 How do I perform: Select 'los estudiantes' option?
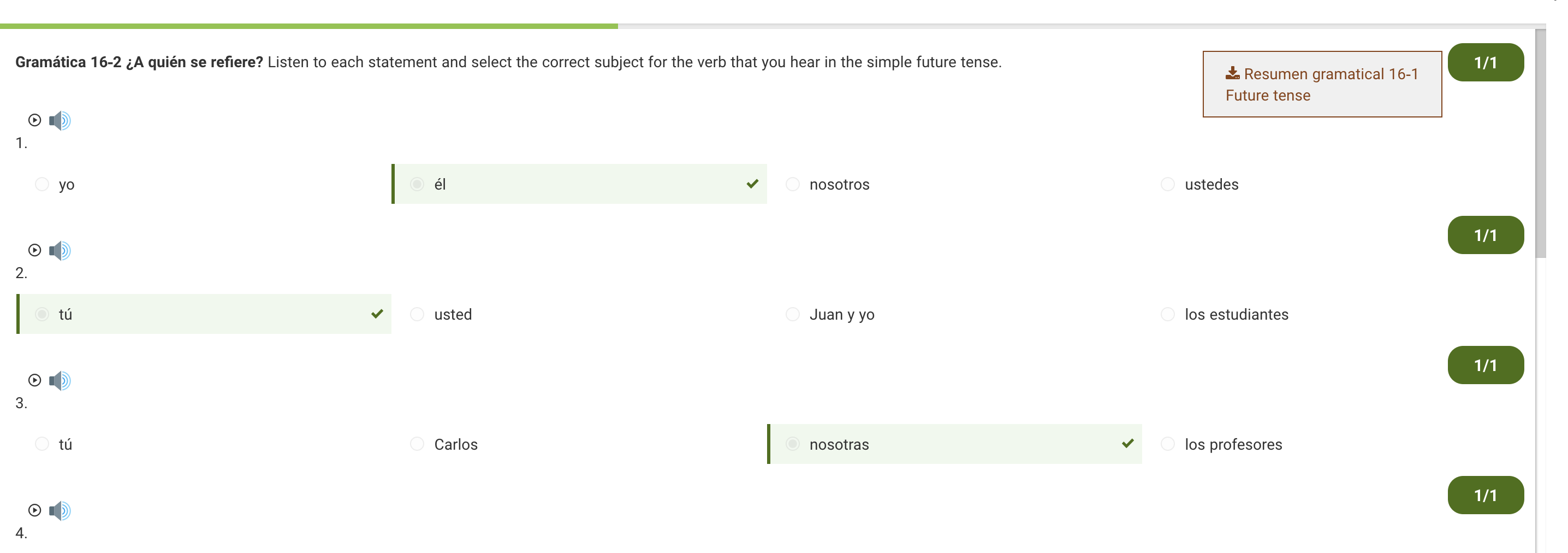(1167, 314)
